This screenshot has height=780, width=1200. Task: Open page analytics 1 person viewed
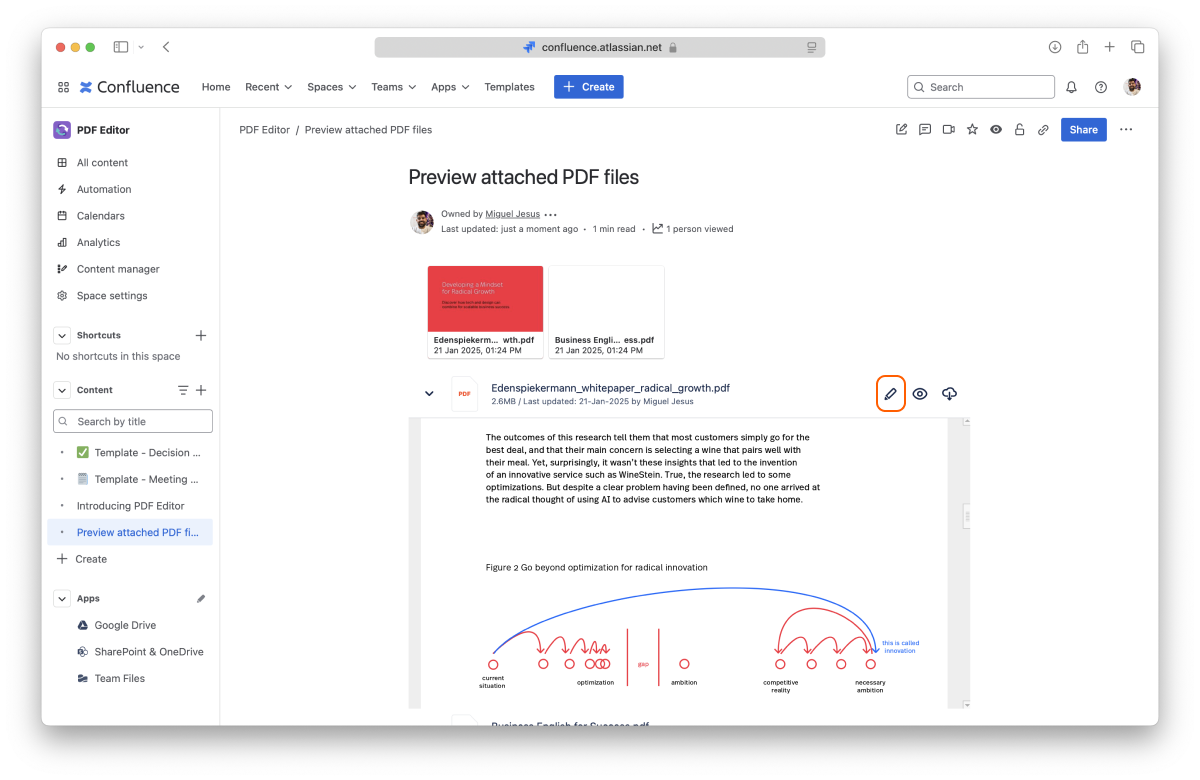[x=692, y=228]
